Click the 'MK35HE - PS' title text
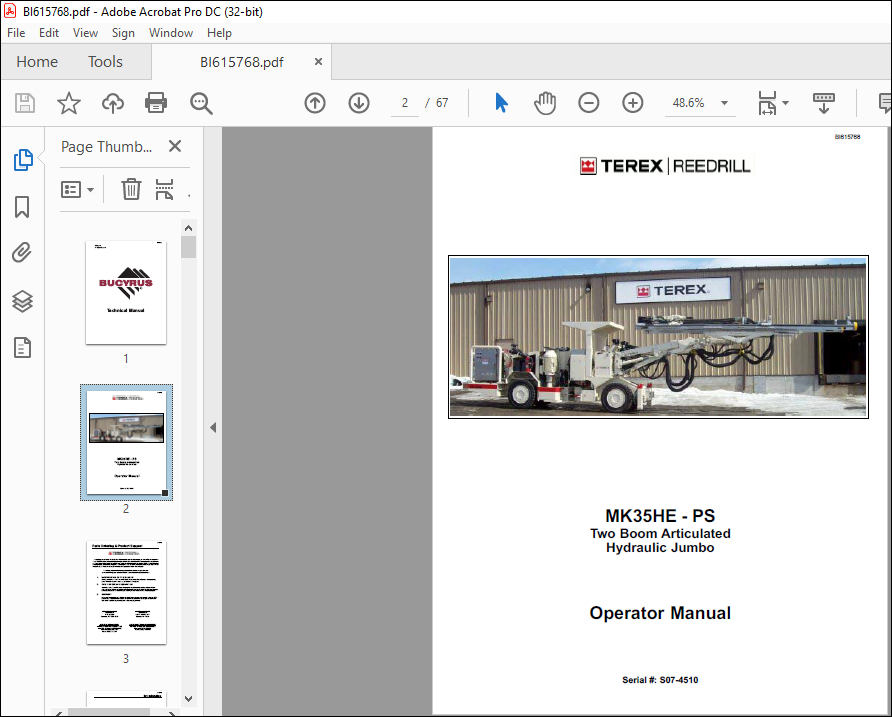The width and height of the screenshot is (892, 717). (660, 516)
